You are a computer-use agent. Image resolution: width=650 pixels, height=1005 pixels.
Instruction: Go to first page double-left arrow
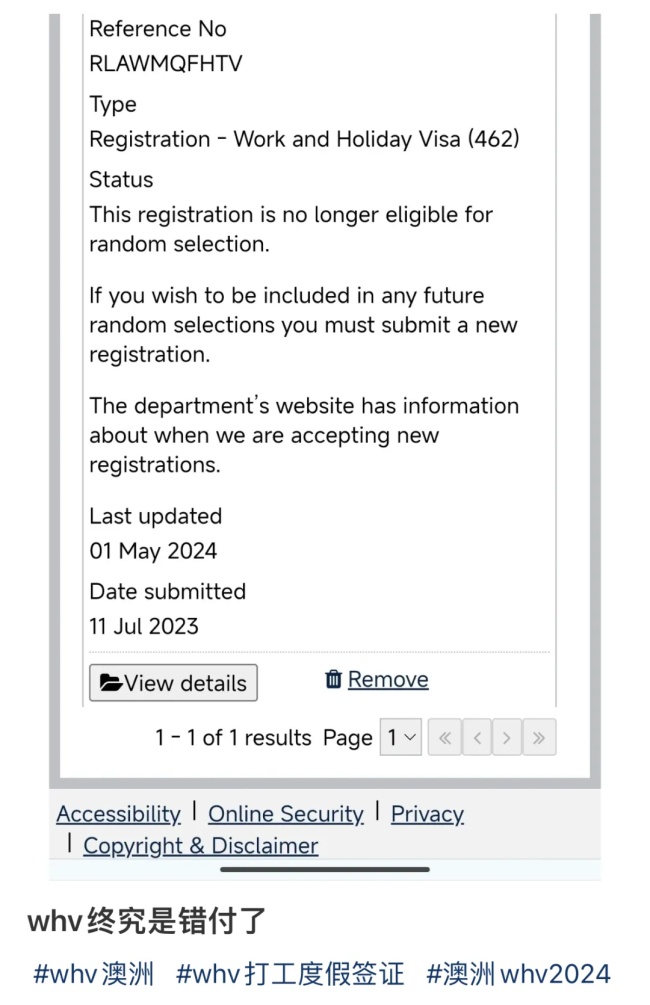click(x=445, y=738)
